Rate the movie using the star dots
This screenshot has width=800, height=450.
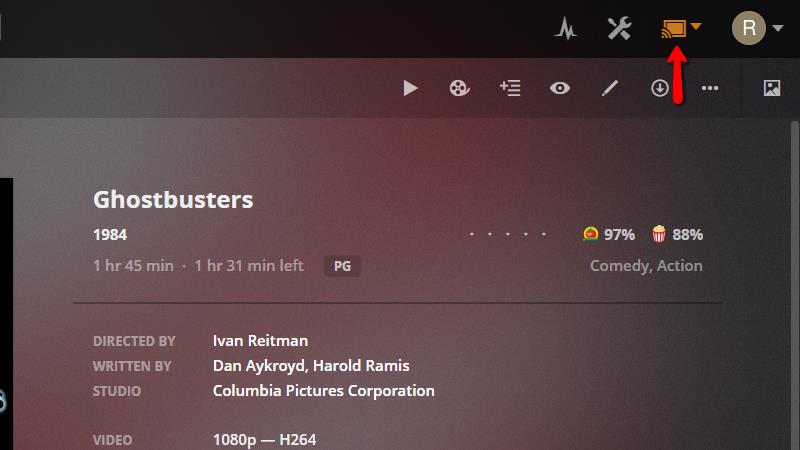(508, 234)
